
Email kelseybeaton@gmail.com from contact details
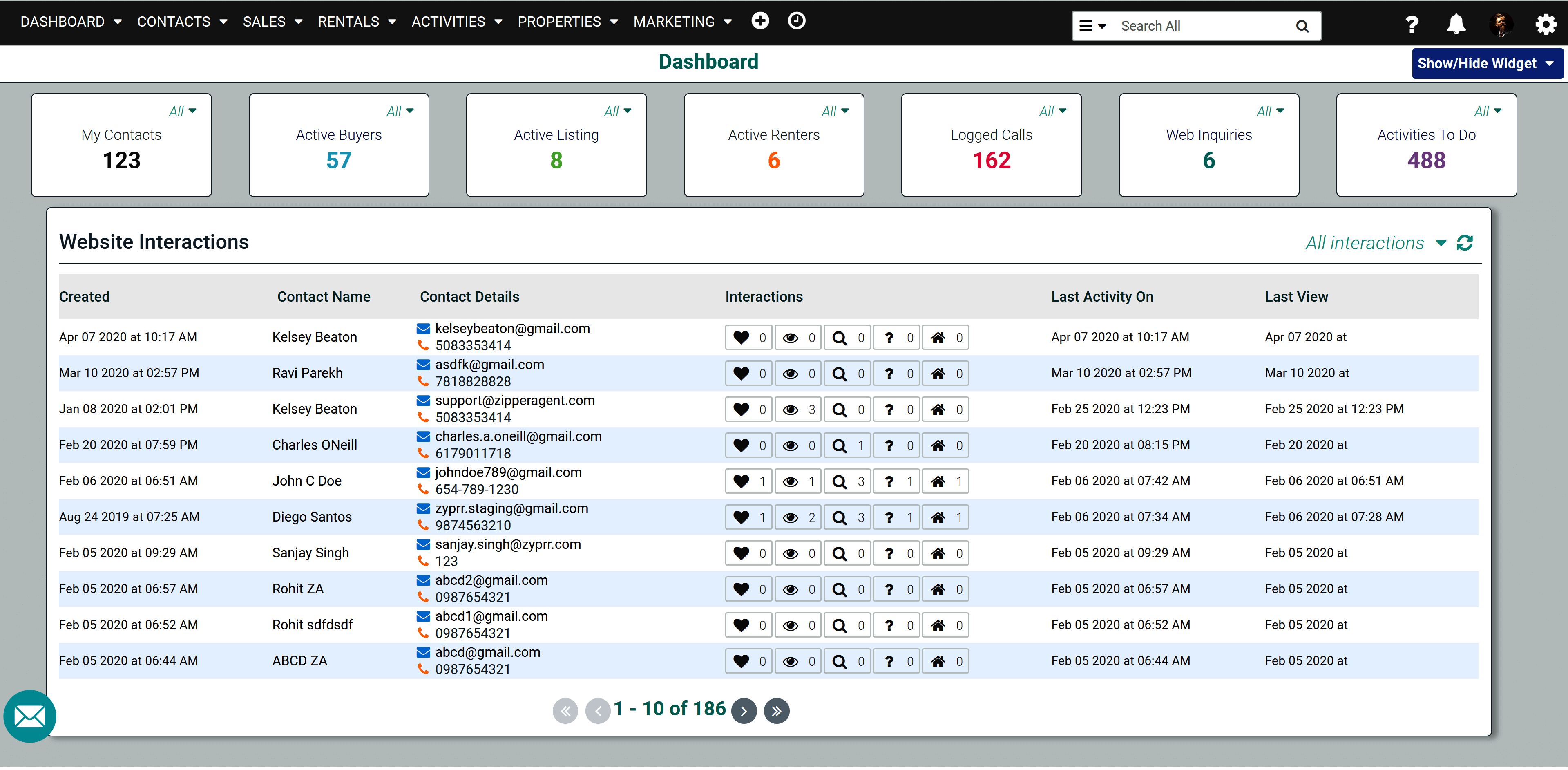point(512,328)
